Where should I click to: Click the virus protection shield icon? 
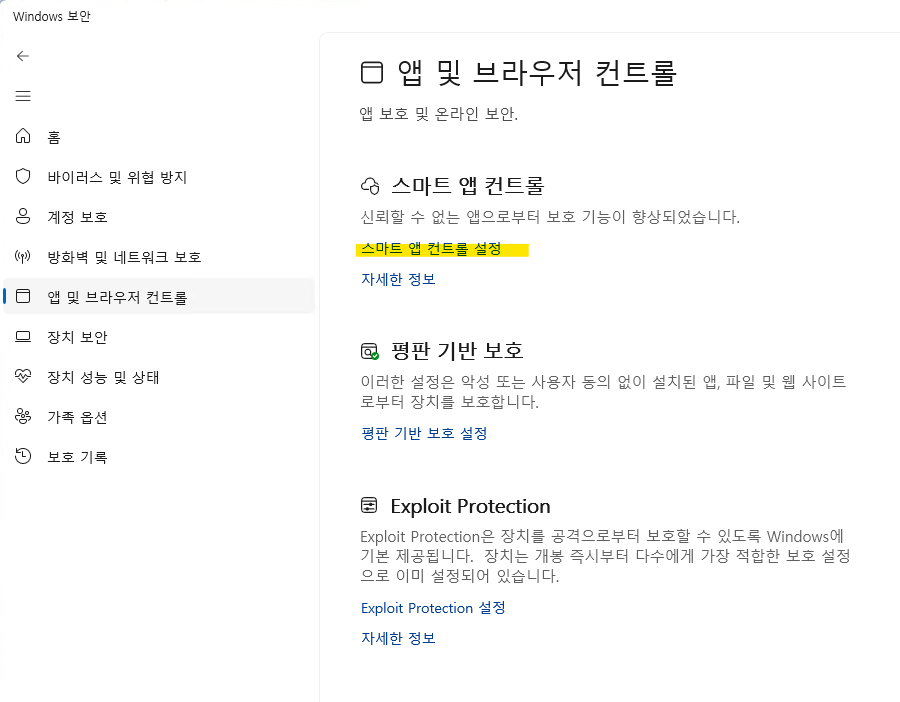[23, 177]
